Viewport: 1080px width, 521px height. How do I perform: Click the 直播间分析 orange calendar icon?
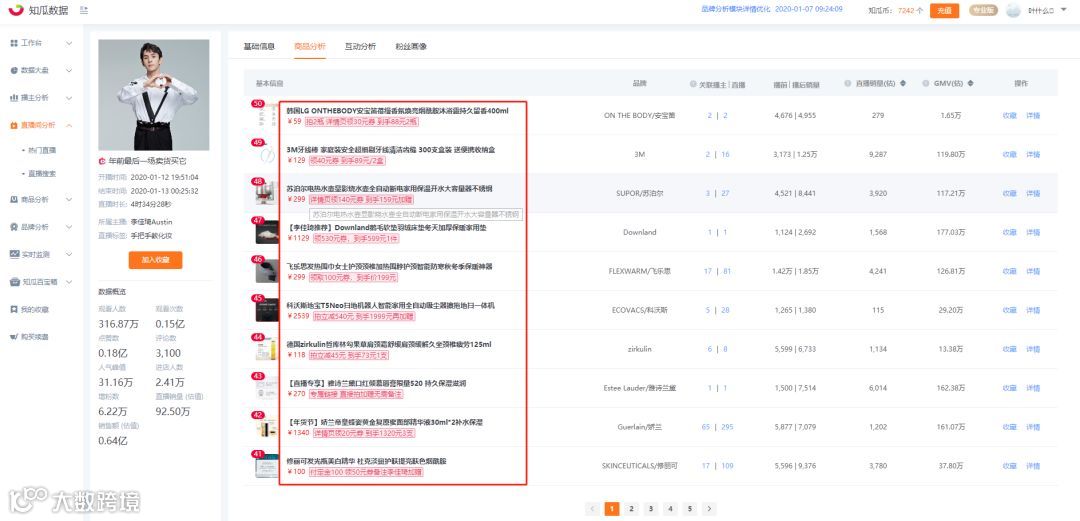(14, 125)
